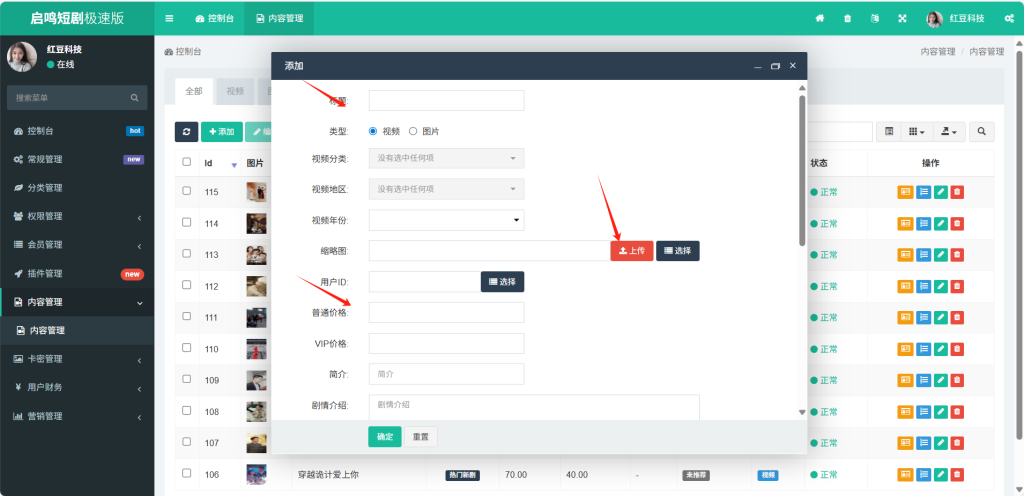Expand the 视频年份 dropdown

(x=446, y=220)
